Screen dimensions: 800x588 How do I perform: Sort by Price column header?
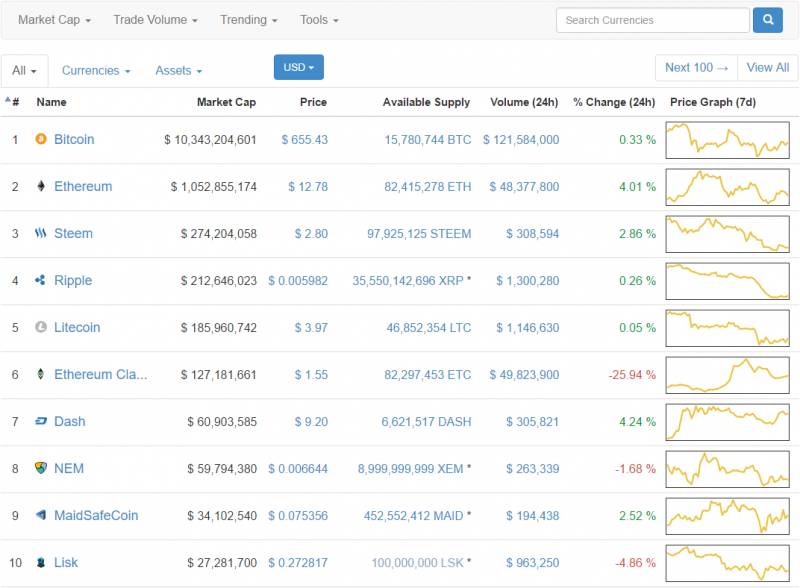tap(313, 102)
